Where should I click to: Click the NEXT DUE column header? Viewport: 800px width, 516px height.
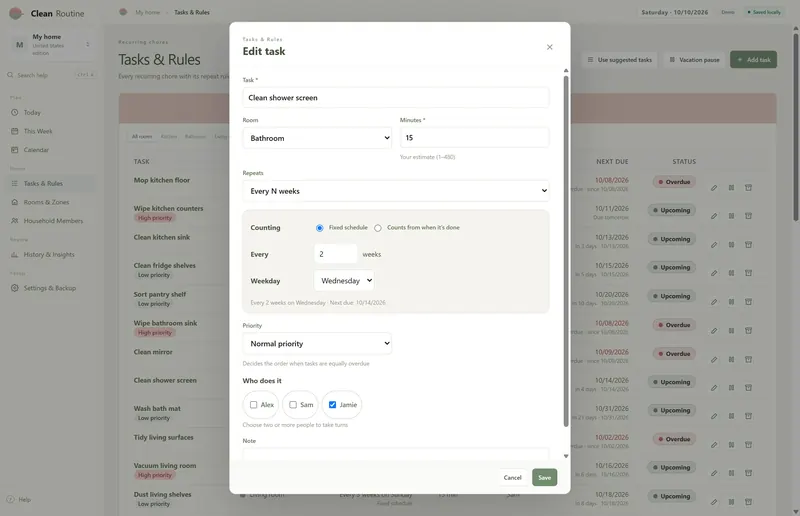(612, 161)
